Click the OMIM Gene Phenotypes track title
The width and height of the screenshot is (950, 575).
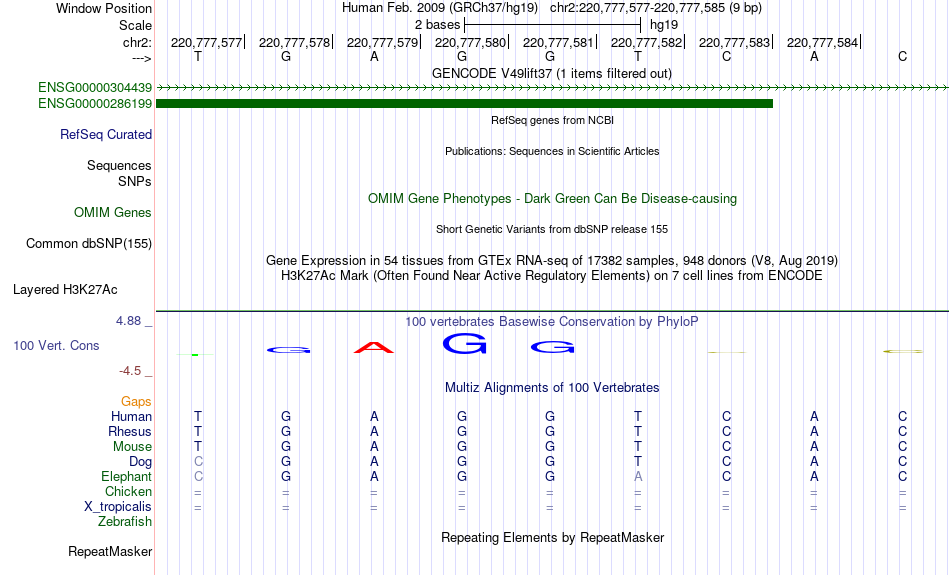pyautogui.click(x=552, y=199)
